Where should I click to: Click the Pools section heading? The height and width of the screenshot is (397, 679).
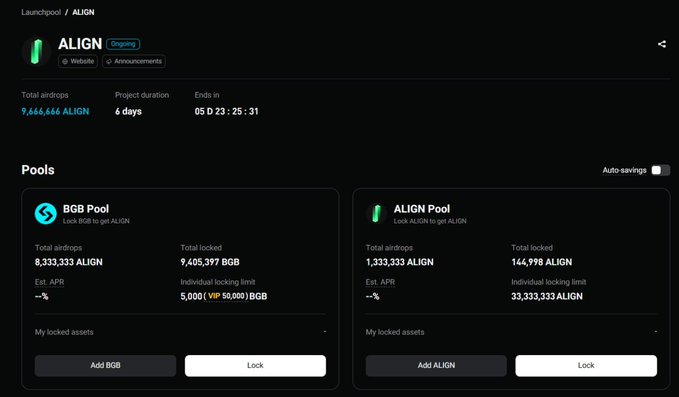click(38, 170)
